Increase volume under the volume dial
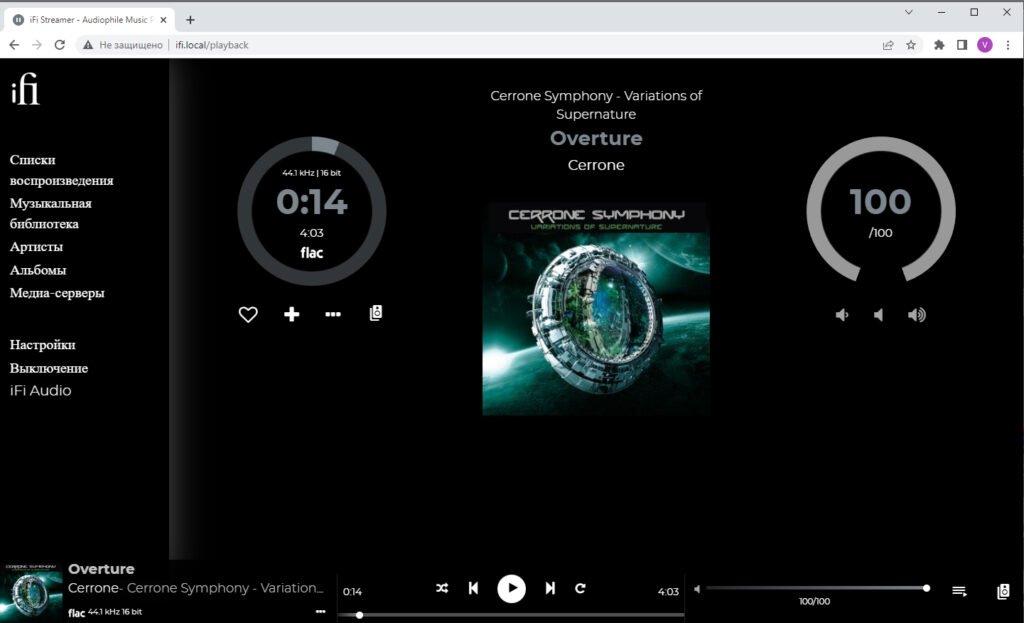1024x623 pixels. tap(916, 315)
